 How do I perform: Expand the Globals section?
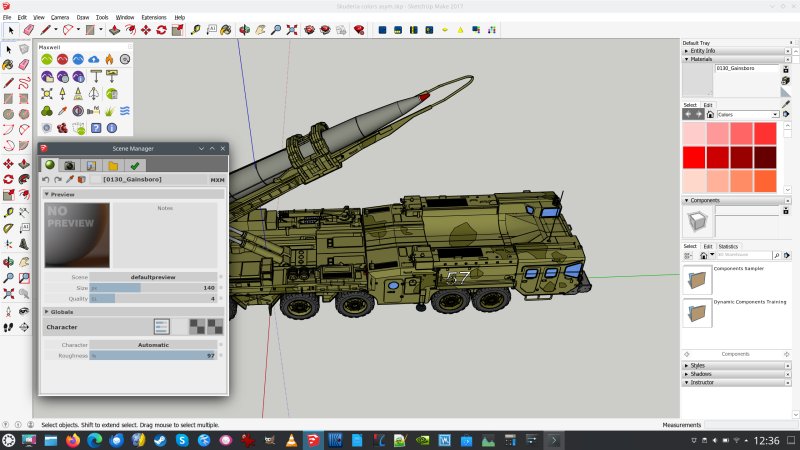[x=61, y=311]
